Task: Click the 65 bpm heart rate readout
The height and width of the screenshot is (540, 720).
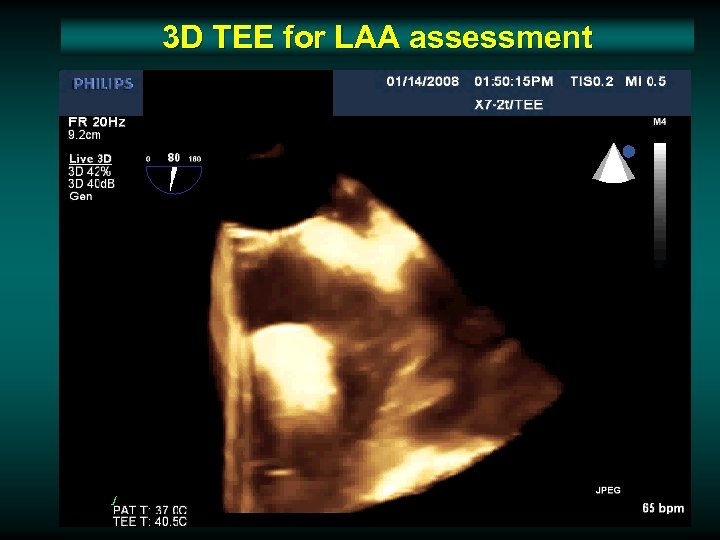Action: [x=663, y=508]
